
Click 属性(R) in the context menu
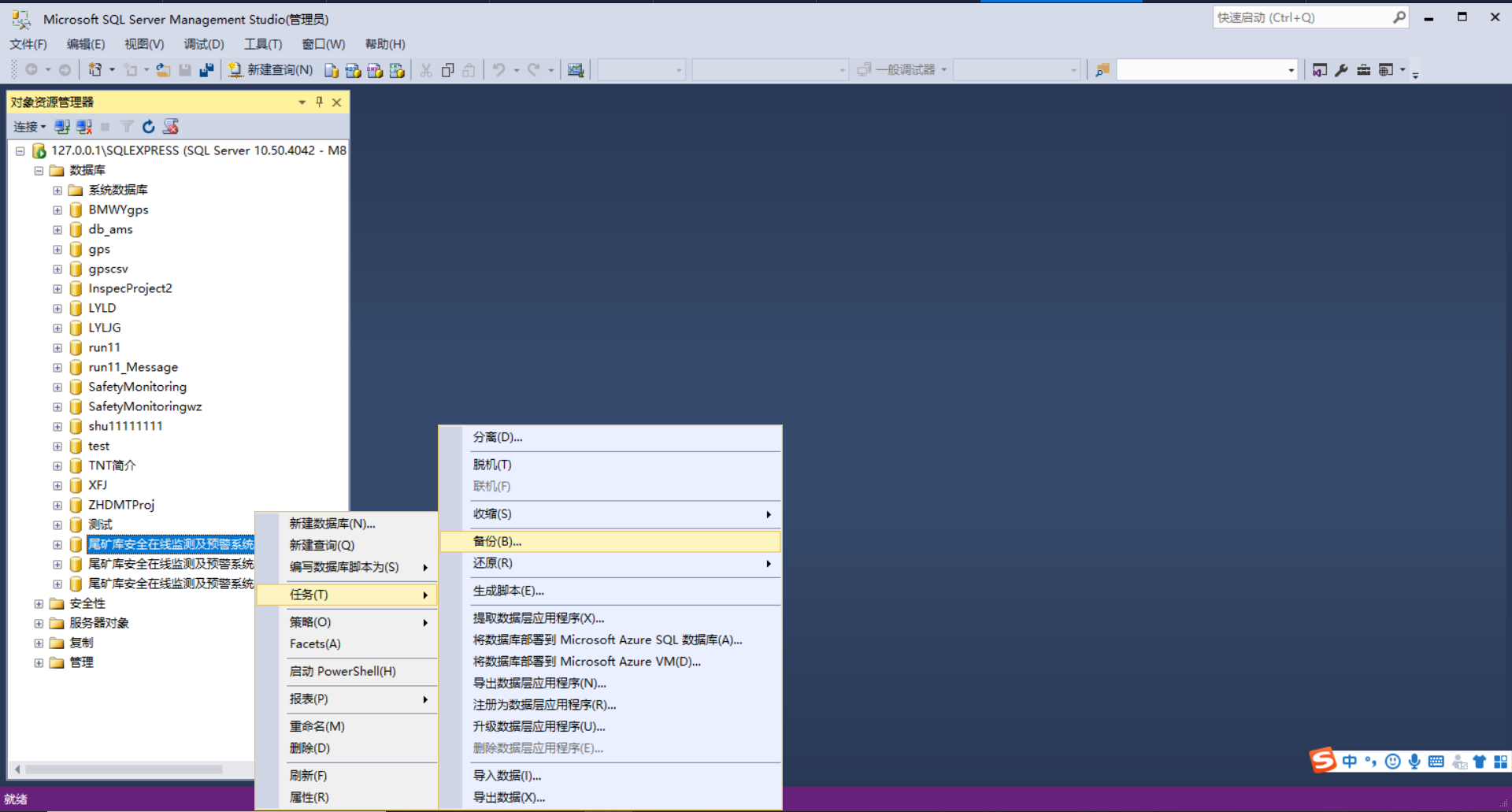(346, 797)
